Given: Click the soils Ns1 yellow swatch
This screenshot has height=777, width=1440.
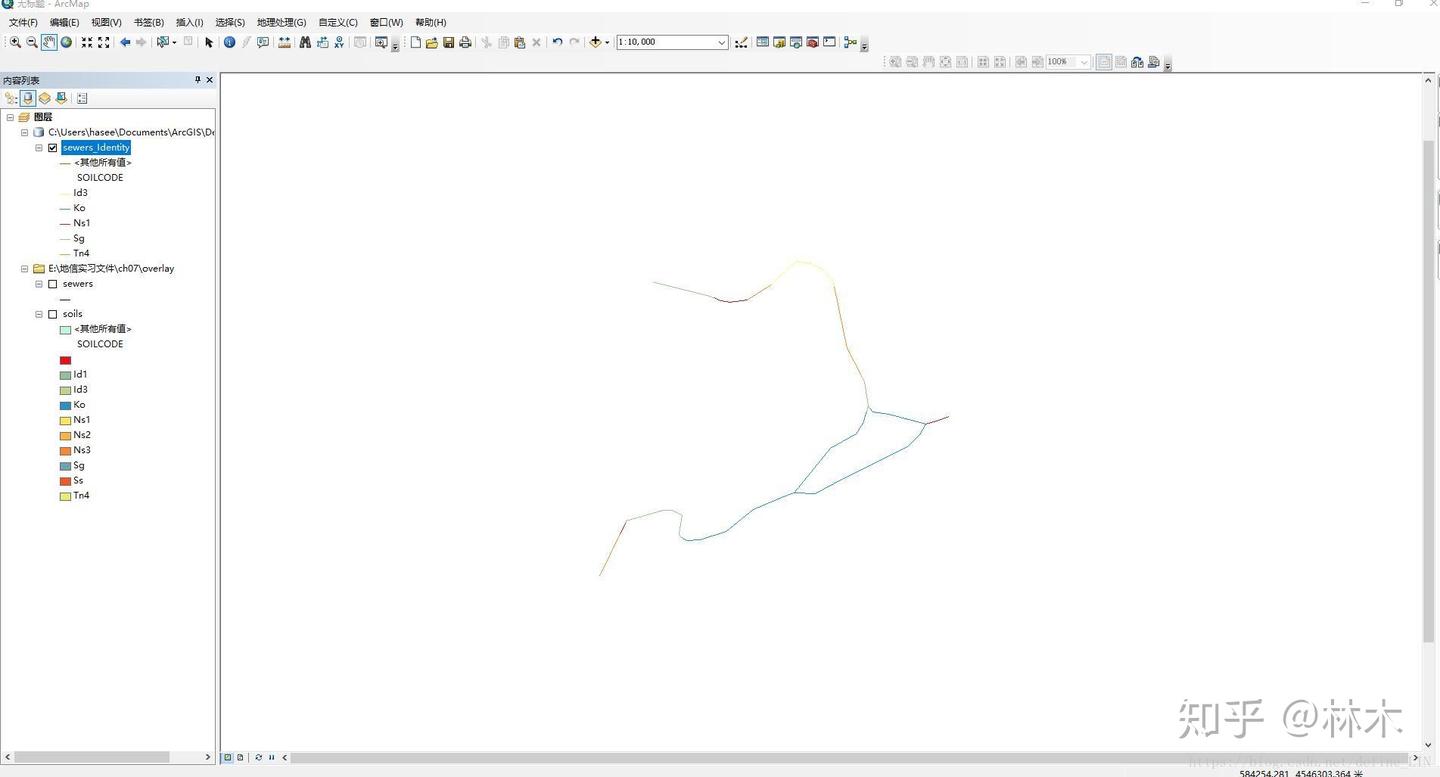Looking at the screenshot, I should (65, 420).
